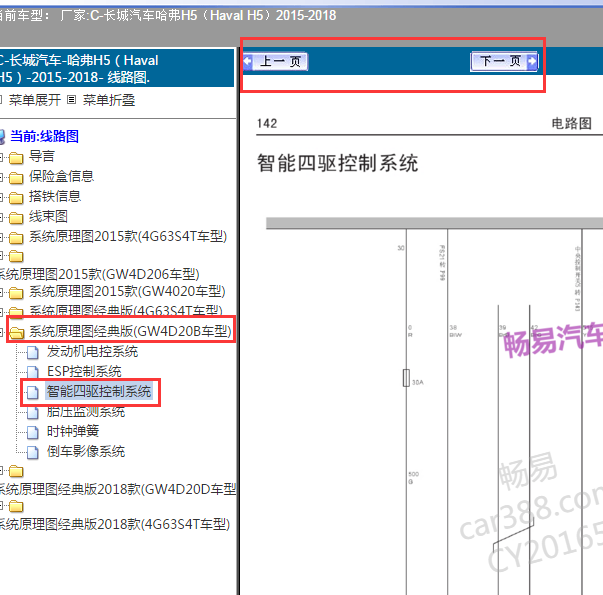
Task: Open the 导言 folder
Action: [42, 156]
